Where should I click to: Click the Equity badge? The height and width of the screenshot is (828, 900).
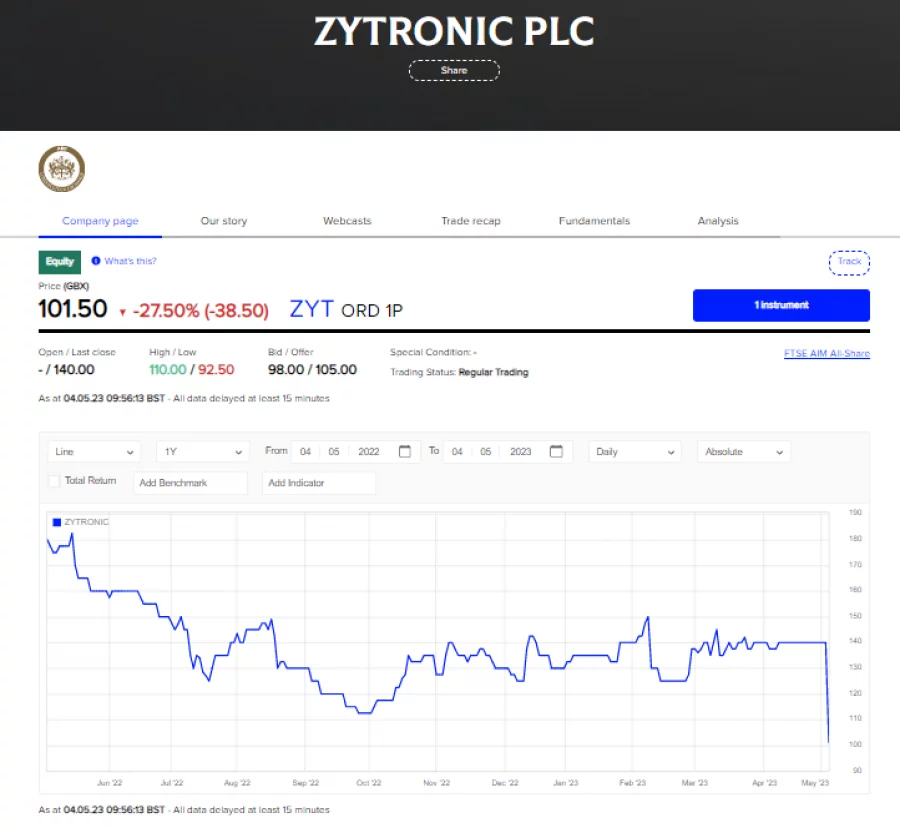click(59, 261)
